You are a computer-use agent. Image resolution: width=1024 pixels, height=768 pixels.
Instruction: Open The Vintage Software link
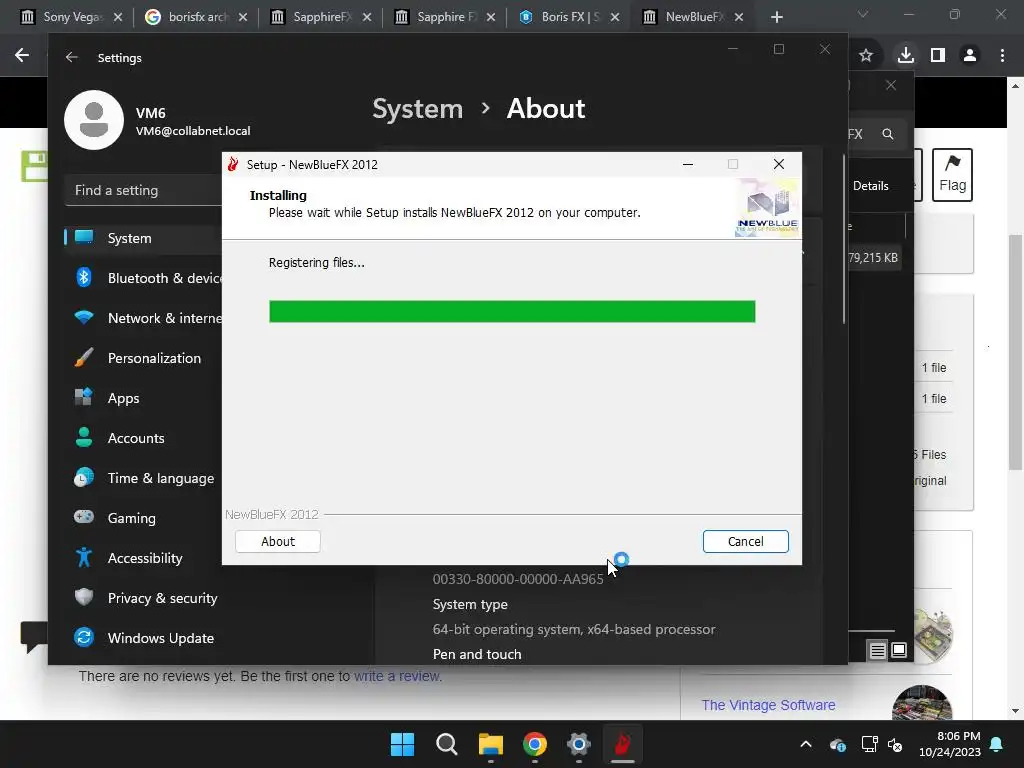click(x=768, y=705)
